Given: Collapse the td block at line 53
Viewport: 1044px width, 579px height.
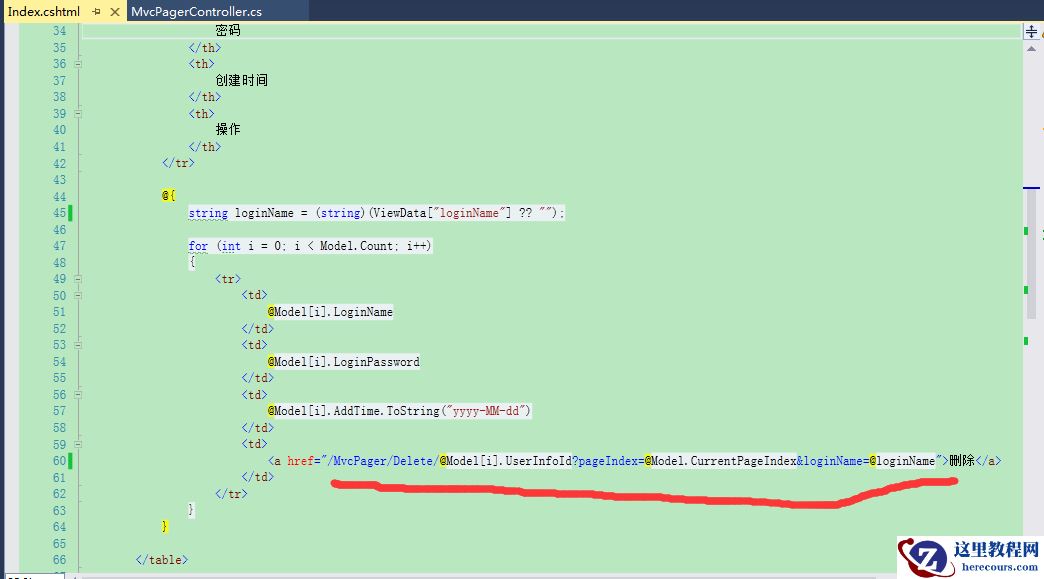Looking at the screenshot, I should pos(78,345).
